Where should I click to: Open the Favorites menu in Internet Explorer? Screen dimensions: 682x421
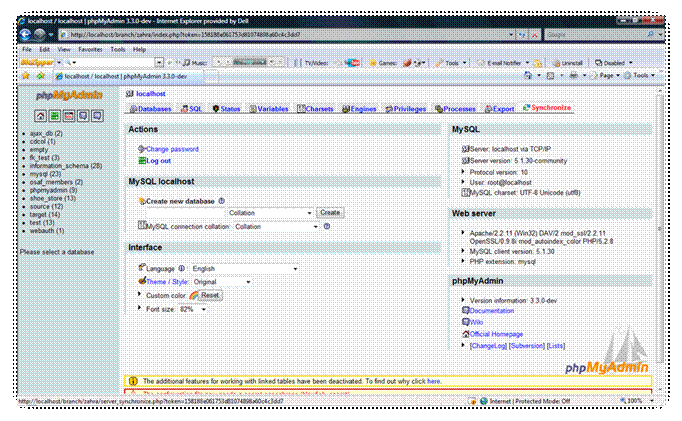90,48
